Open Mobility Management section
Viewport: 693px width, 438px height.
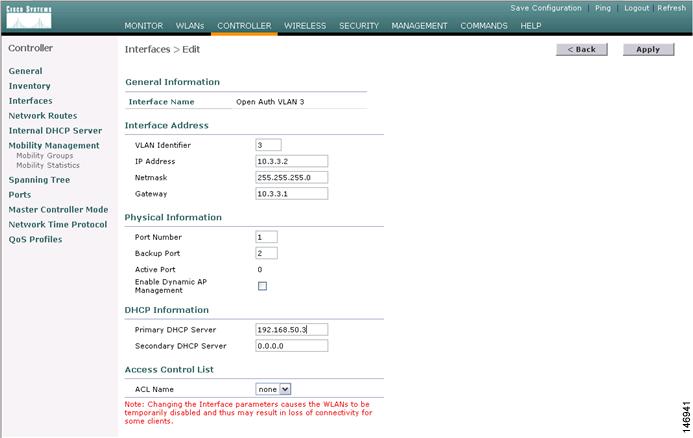point(54,145)
